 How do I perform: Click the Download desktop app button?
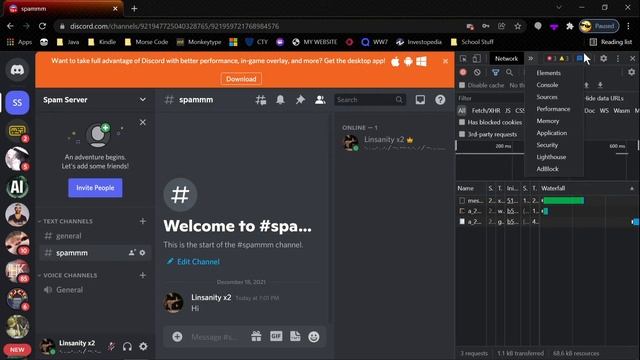click(241, 79)
